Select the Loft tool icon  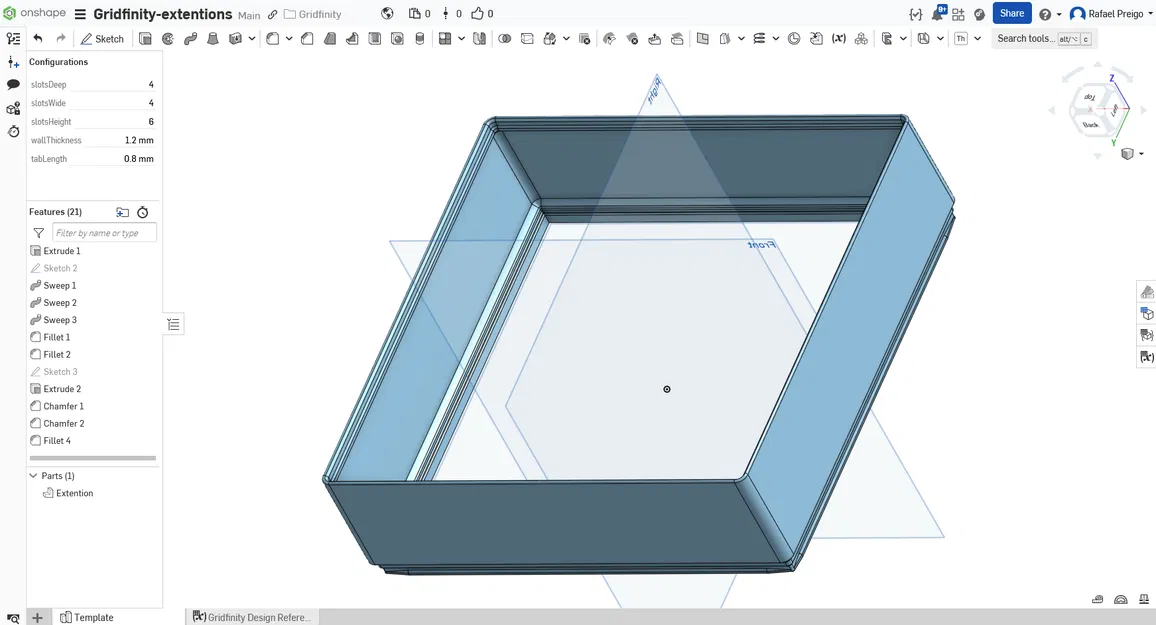pos(213,39)
